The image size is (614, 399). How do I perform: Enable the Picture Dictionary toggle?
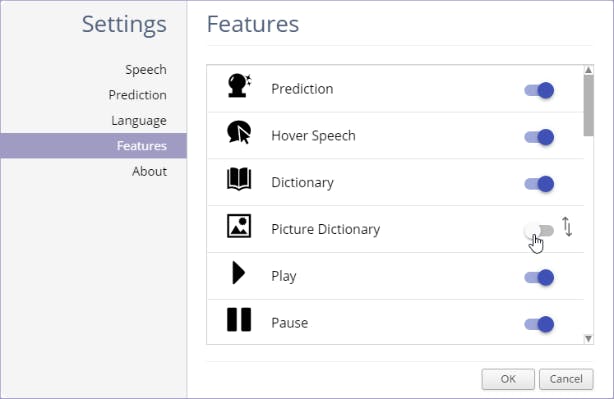click(x=539, y=231)
